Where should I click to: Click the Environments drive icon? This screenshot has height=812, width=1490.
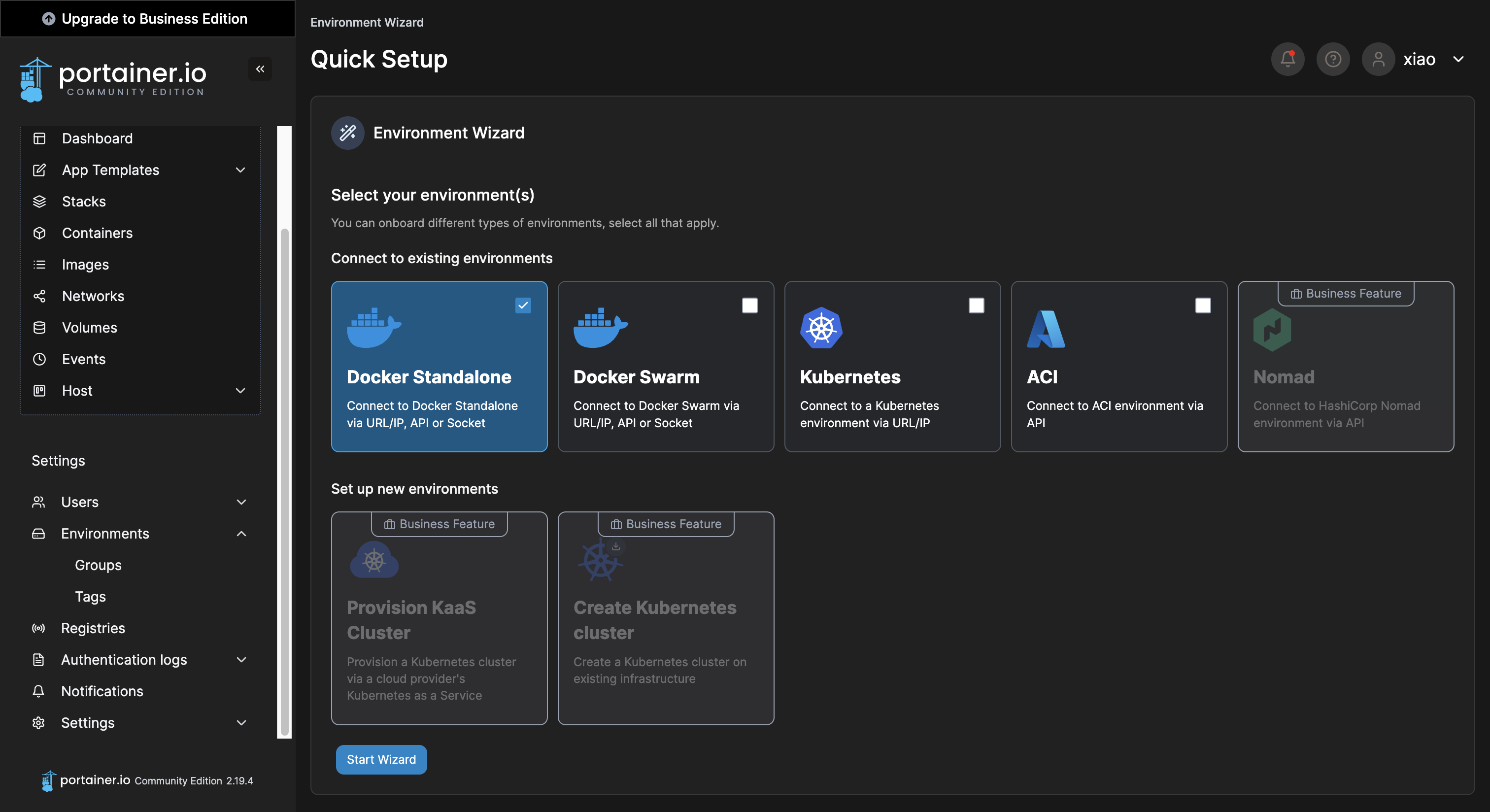pos(38,533)
